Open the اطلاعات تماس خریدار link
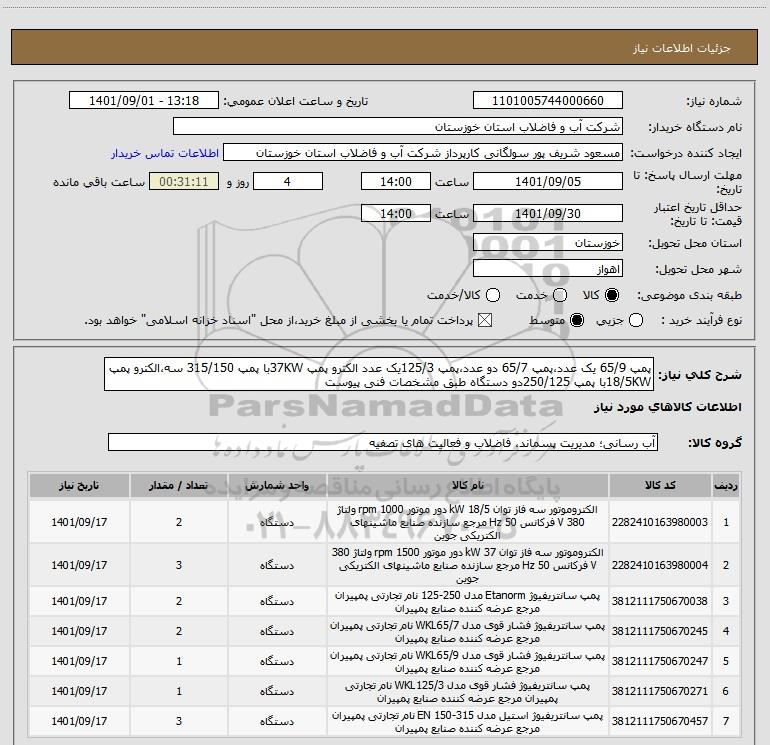This screenshot has height=745, width=770. tap(165, 153)
